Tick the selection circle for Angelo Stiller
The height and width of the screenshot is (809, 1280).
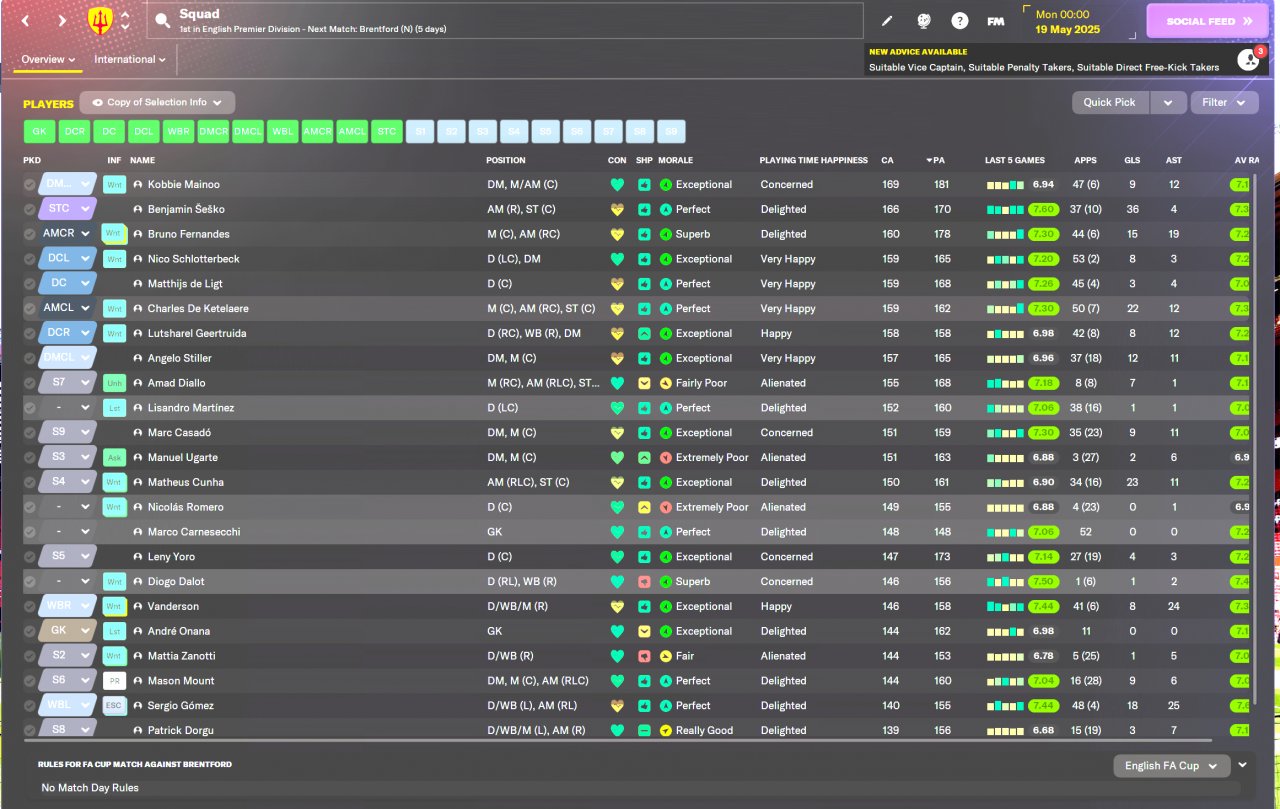(x=30, y=358)
